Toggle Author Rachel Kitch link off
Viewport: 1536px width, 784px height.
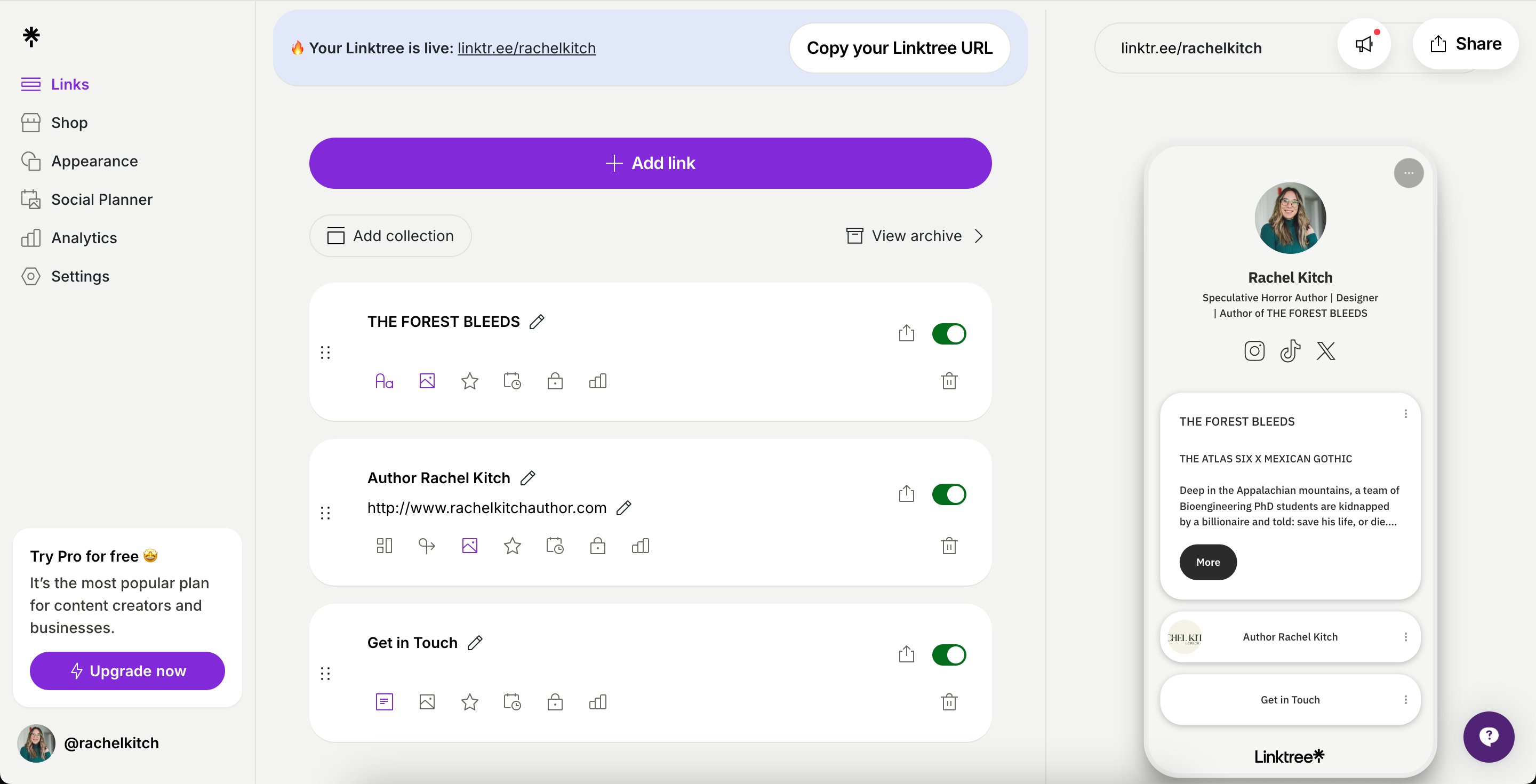[949, 494]
